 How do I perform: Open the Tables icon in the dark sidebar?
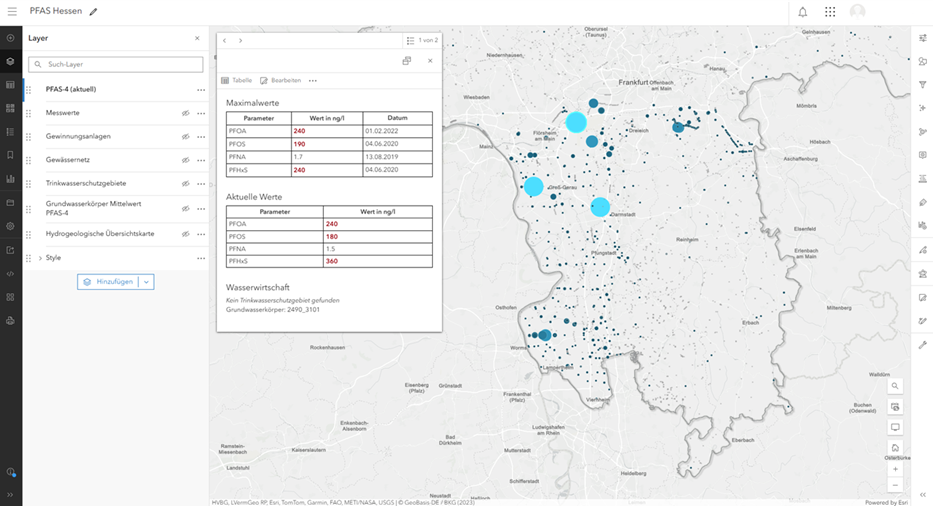click(10, 85)
